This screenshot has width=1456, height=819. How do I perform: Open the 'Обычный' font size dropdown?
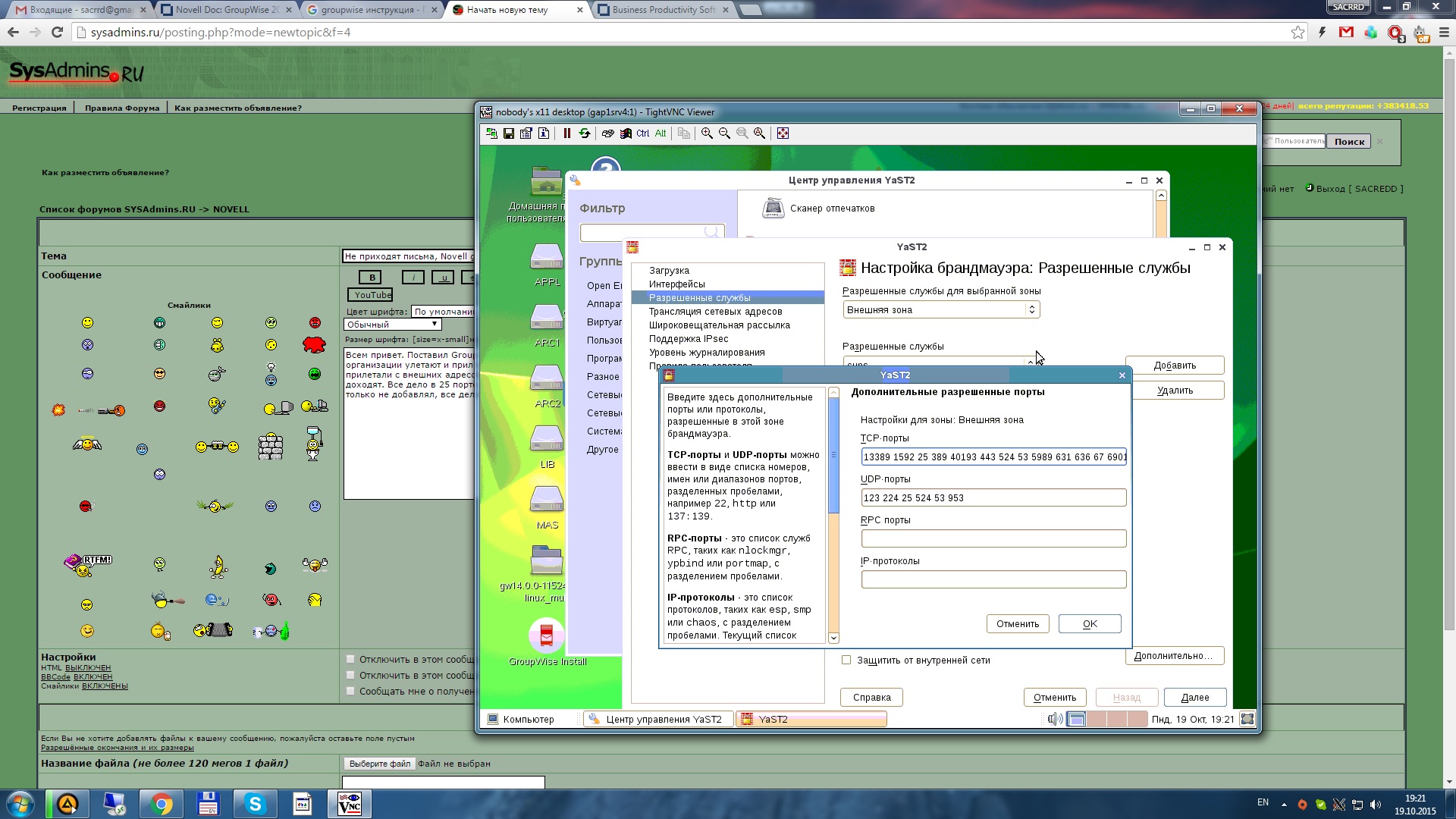393,324
